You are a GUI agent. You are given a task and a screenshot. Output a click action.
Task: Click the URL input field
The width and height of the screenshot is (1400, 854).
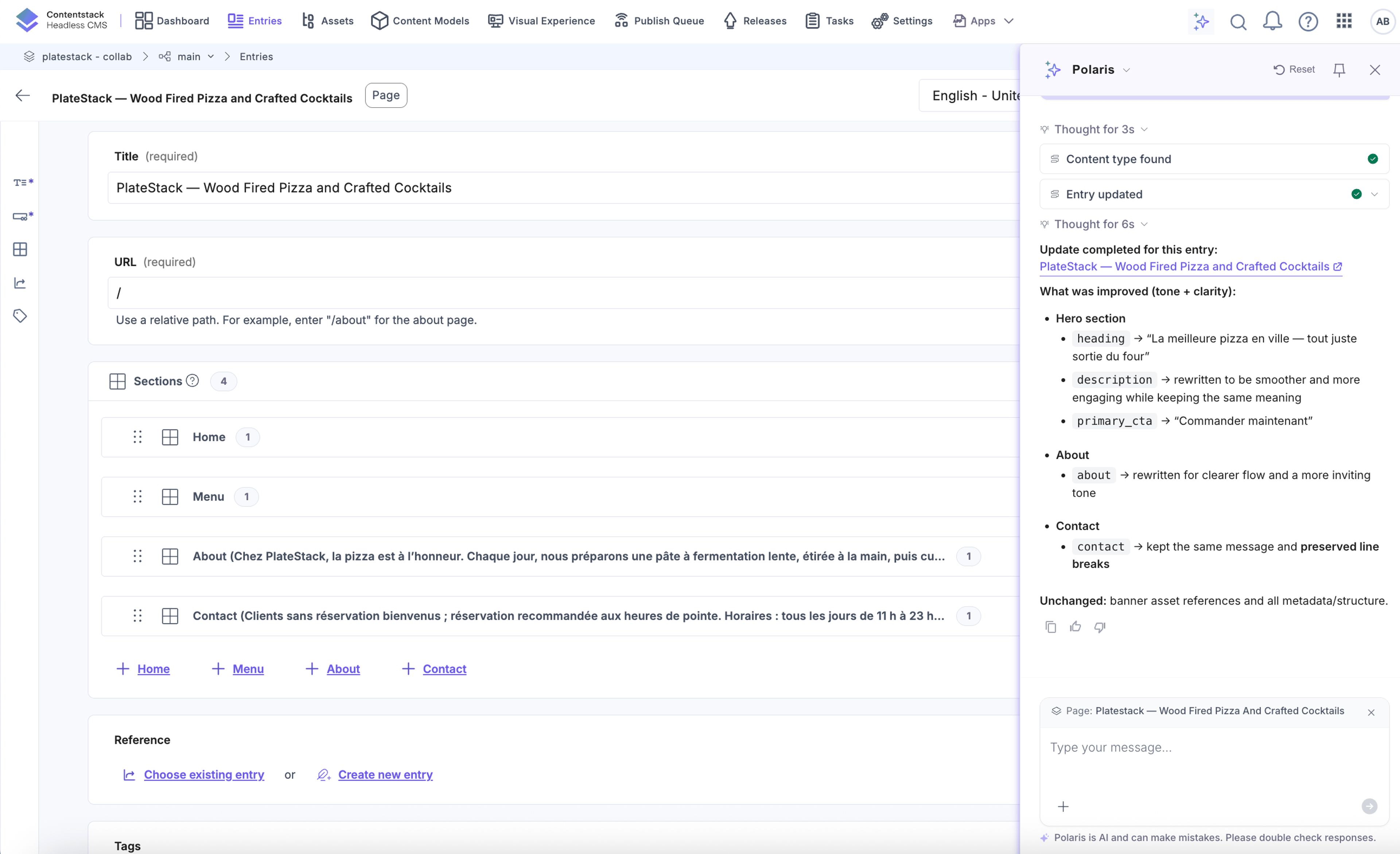tap(564, 293)
